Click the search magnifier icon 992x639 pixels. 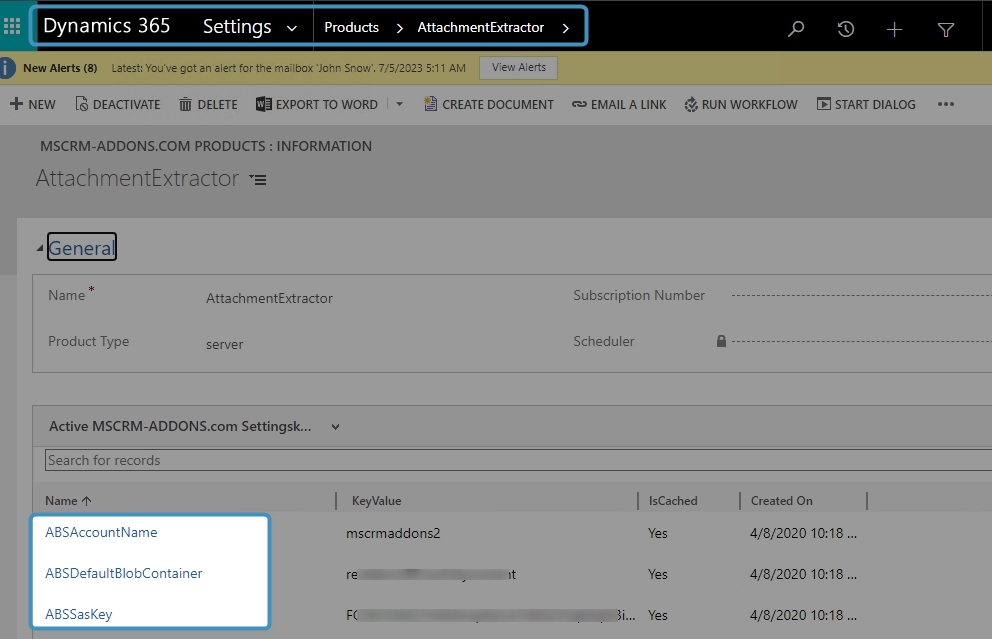click(796, 28)
